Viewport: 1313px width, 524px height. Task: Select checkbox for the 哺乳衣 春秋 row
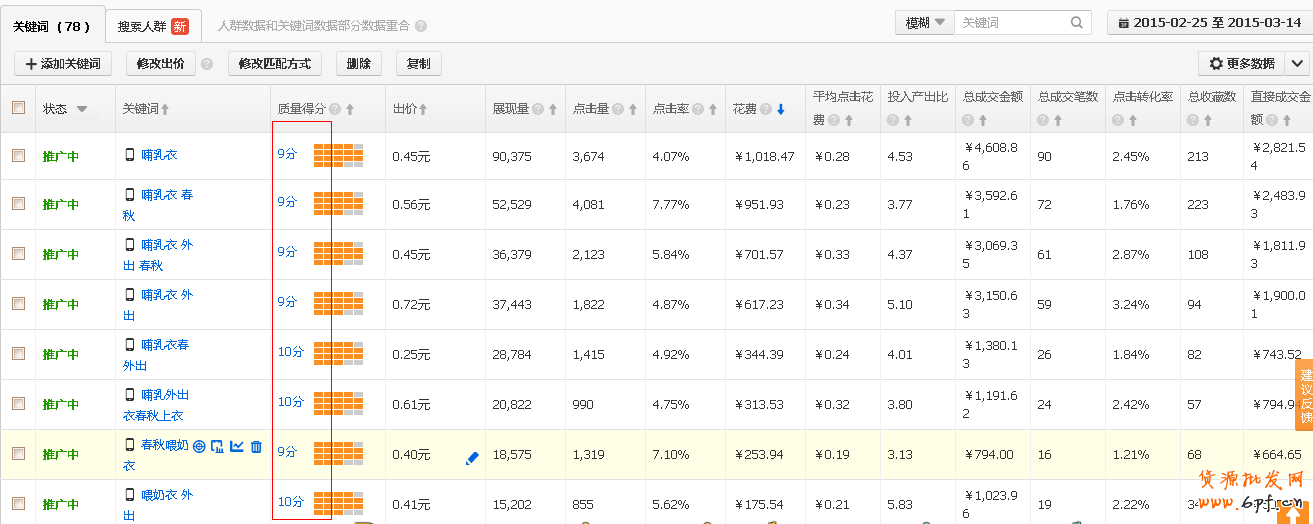[18, 203]
